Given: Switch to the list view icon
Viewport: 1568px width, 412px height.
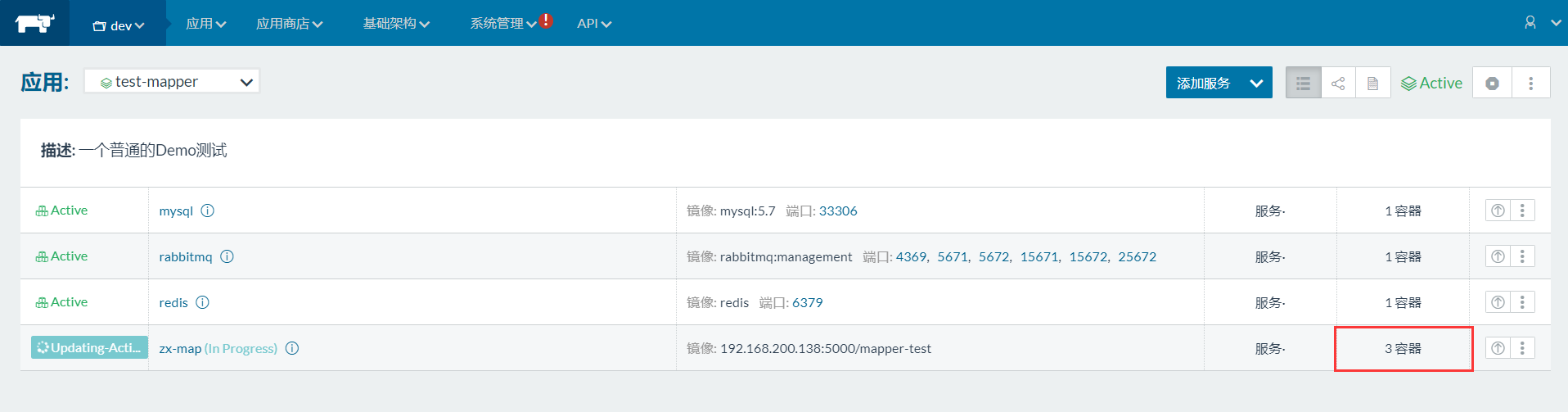Looking at the screenshot, I should [x=1303, y=83].
